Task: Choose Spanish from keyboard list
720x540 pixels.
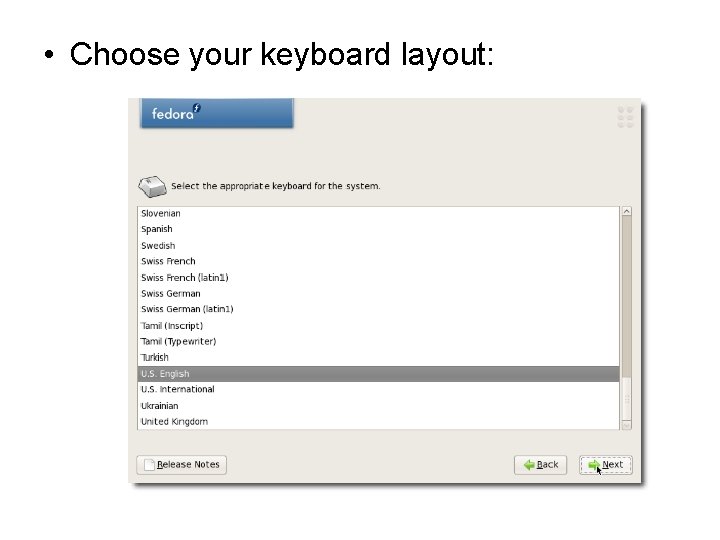Action: pos(157,229)
